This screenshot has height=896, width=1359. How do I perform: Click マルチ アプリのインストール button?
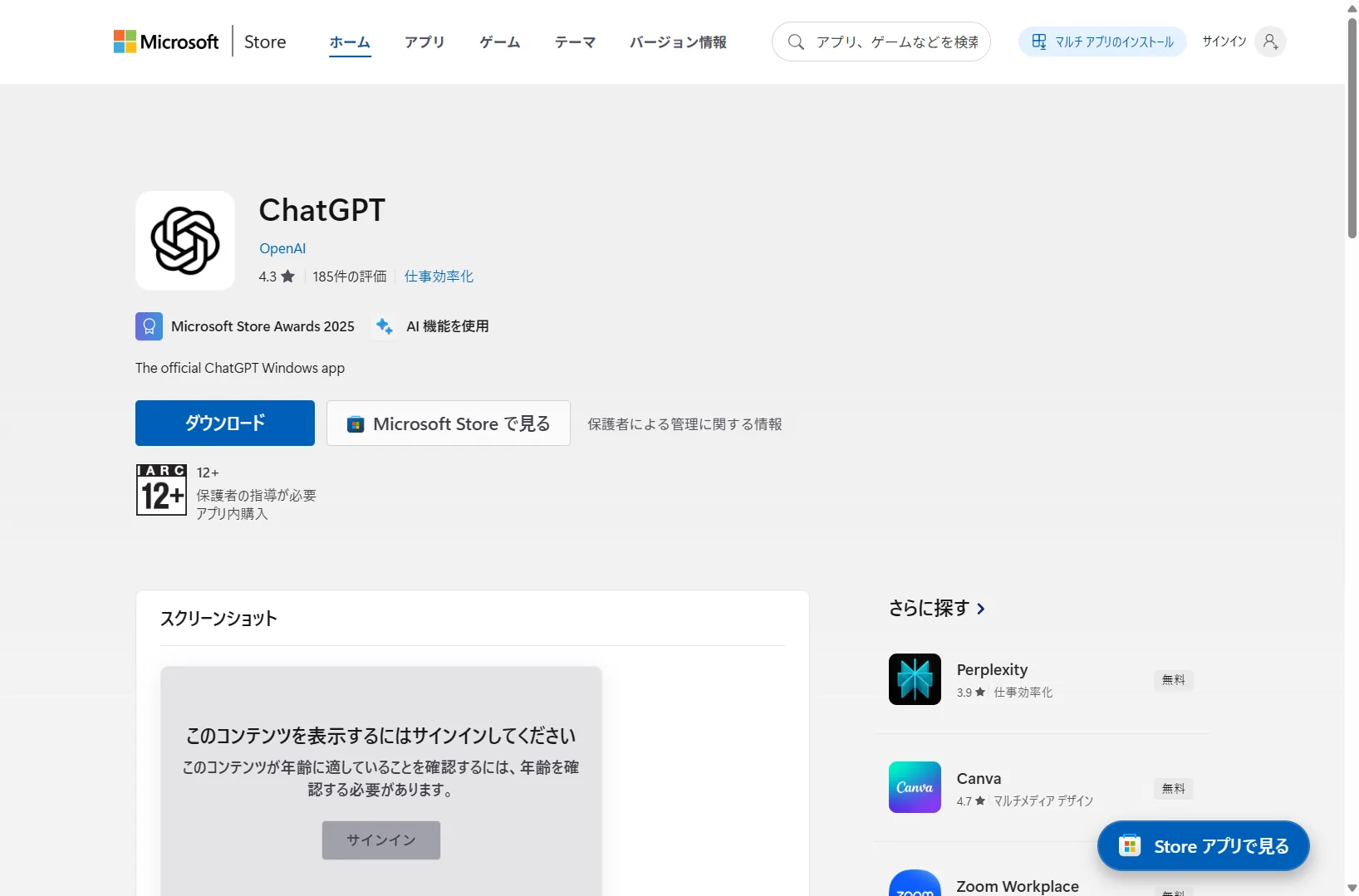(1102, 42)
